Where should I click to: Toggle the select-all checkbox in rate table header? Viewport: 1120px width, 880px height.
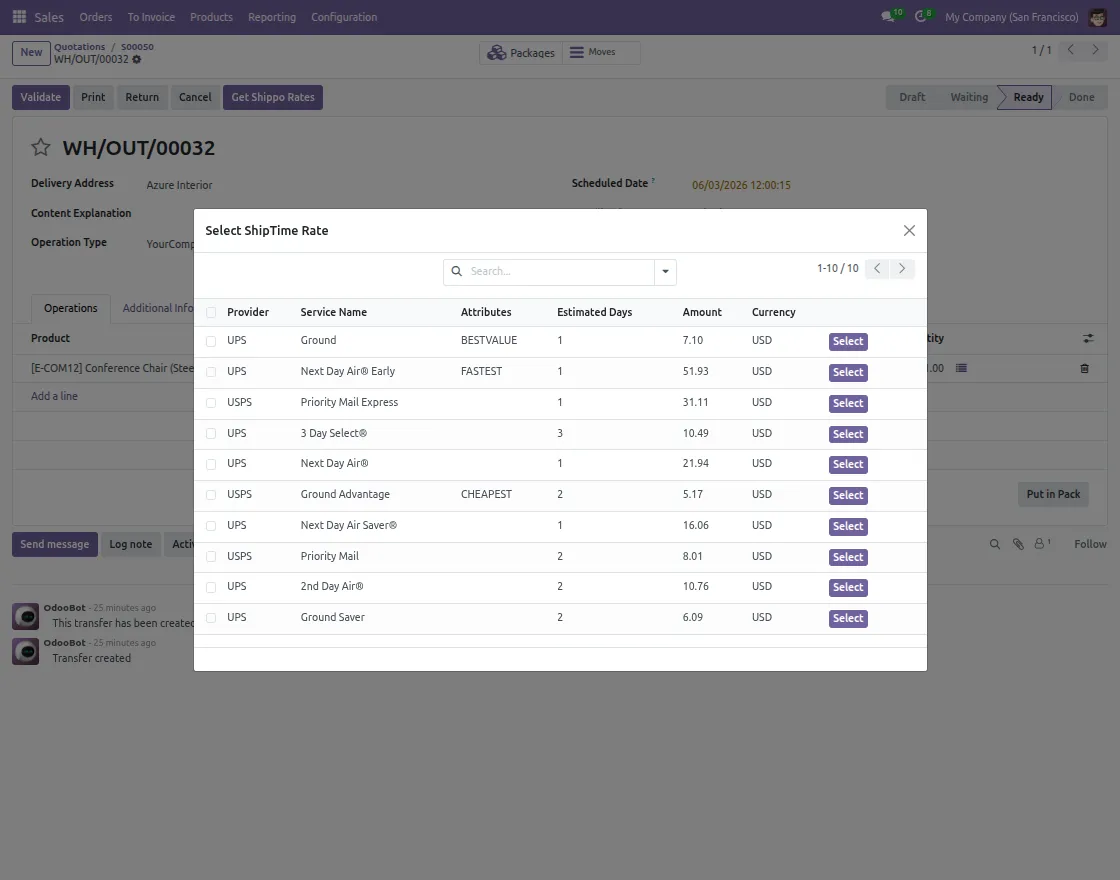(x=211, y=313)
